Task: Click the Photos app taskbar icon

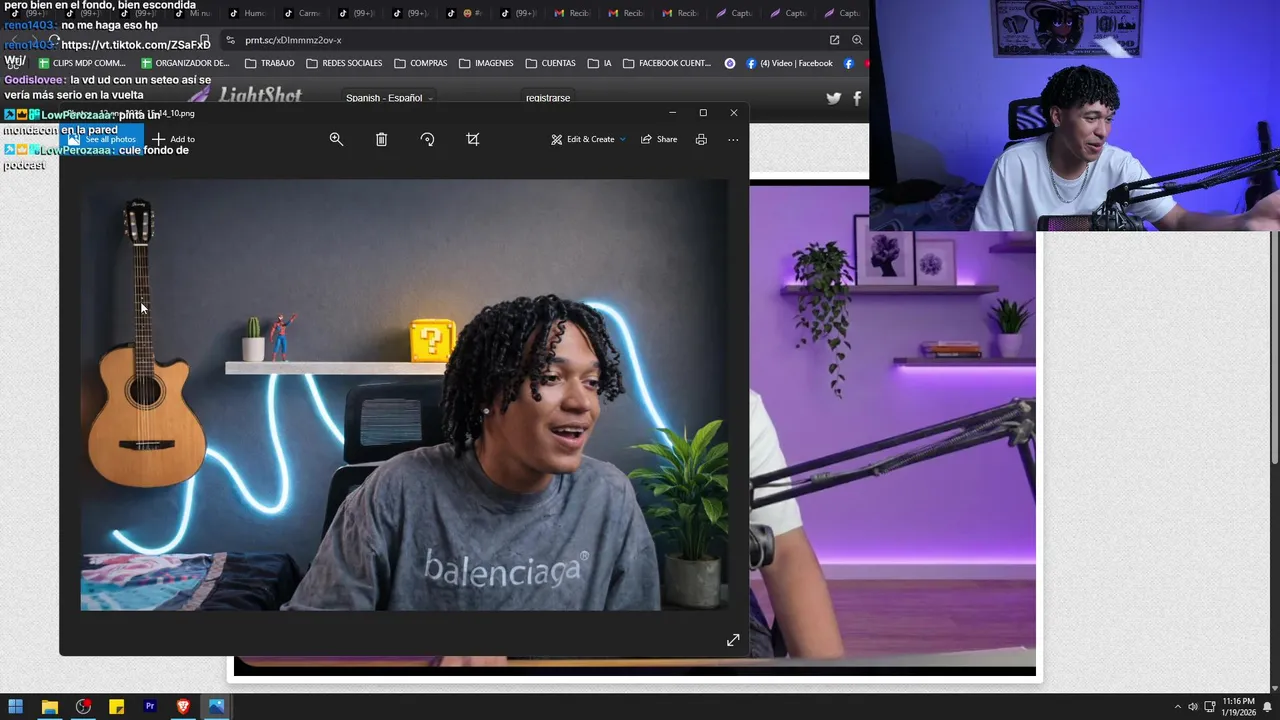Action: (216, 706)
